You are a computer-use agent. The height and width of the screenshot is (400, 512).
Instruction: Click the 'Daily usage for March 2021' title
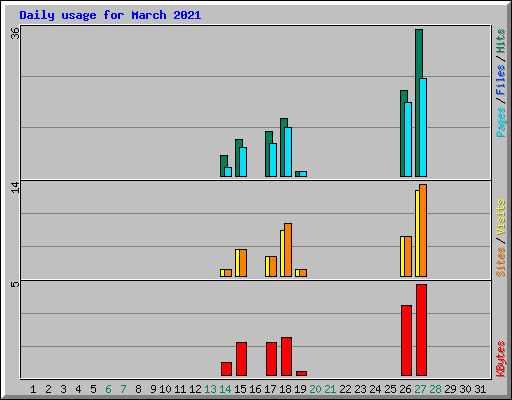(x=110, y=15)
